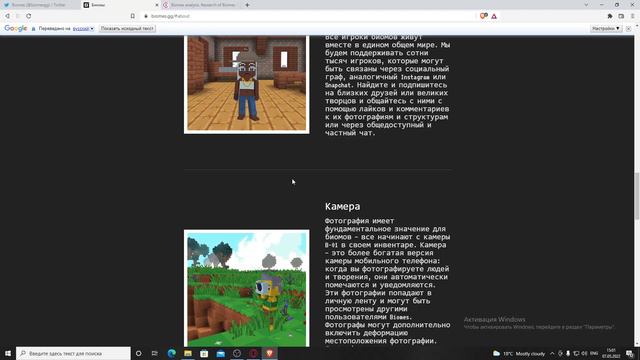Open Microsoft Store from the taskbar
640x360 pixels.
click(x=204, y=353)
